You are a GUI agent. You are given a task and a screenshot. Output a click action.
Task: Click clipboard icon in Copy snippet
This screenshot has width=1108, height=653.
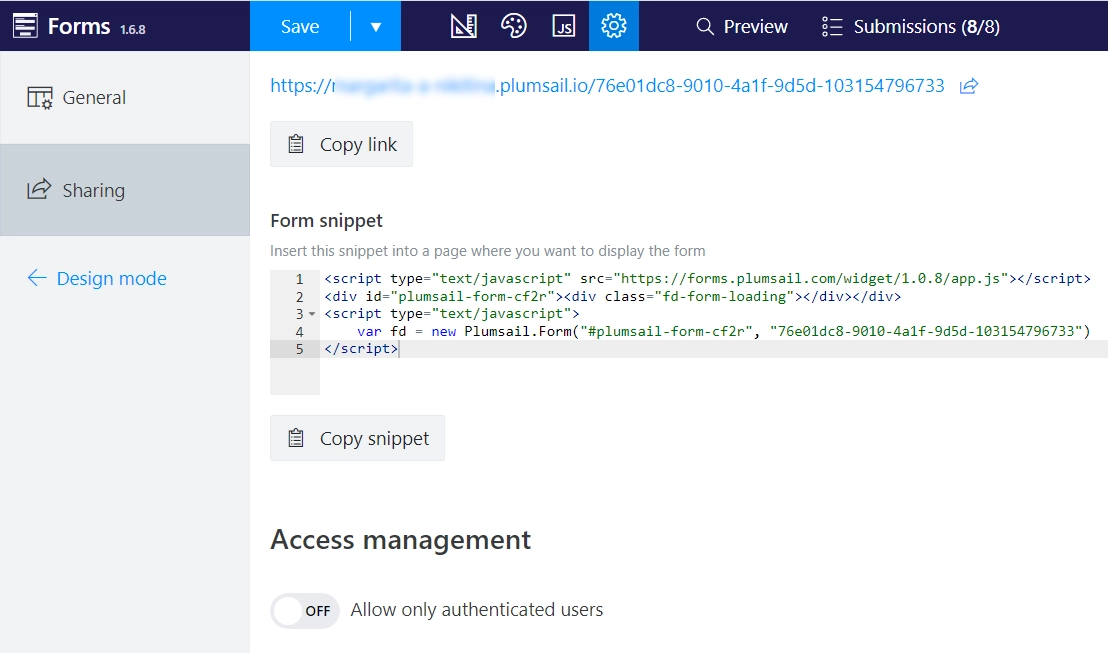click(296, 438)
